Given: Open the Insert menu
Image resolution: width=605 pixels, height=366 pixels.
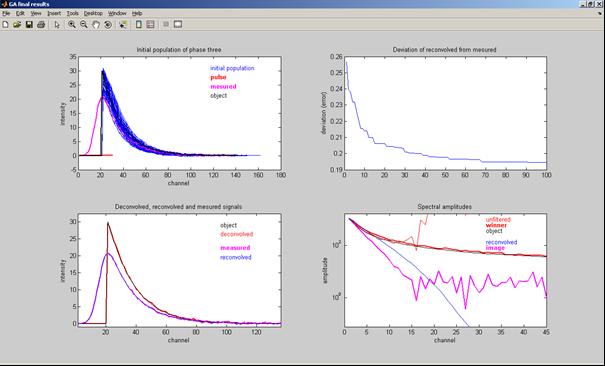Looking at the screenshot, I should click(54, 13).
